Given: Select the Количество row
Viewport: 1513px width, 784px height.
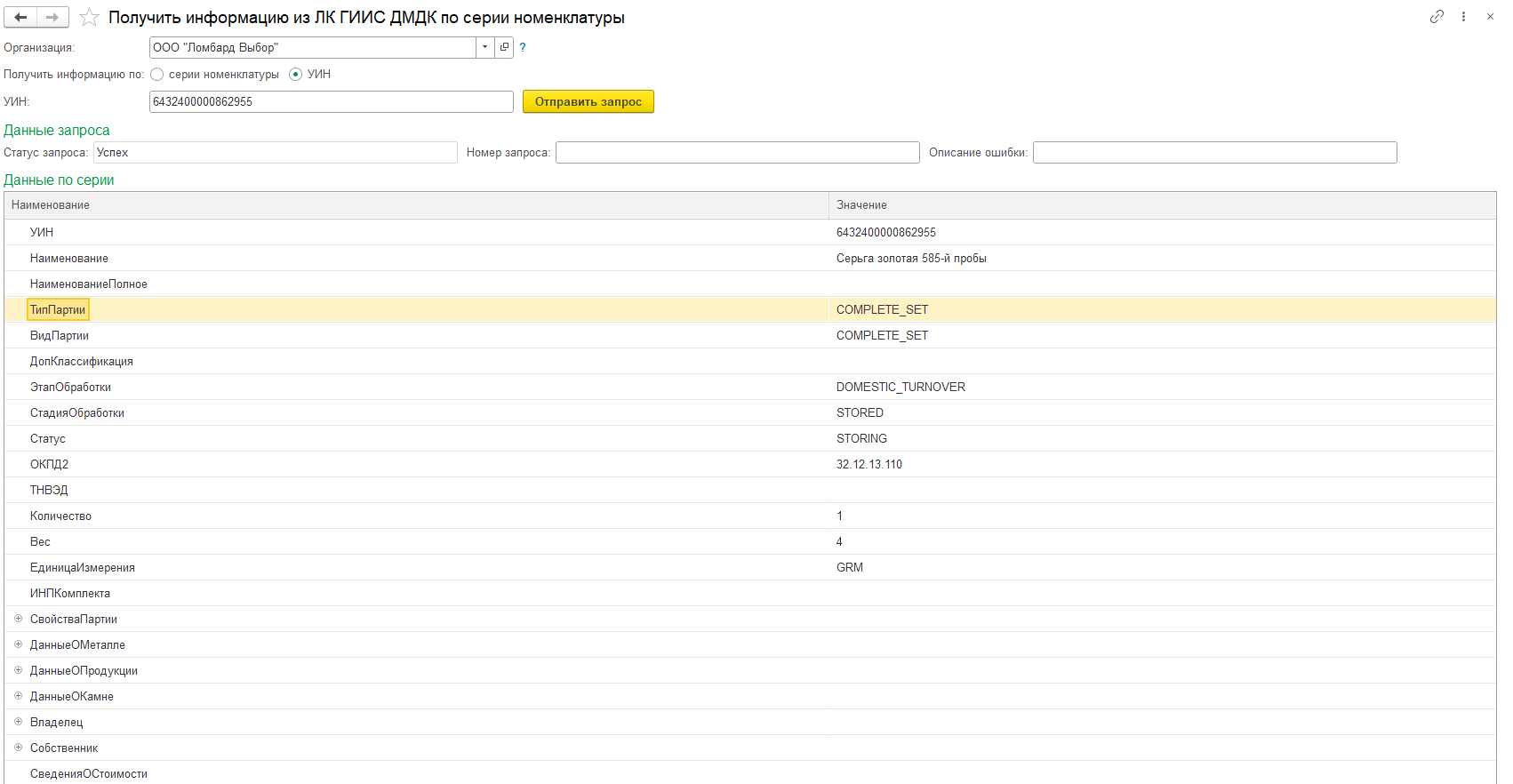Looking at the screenshot, I should (x=750, y=516).
